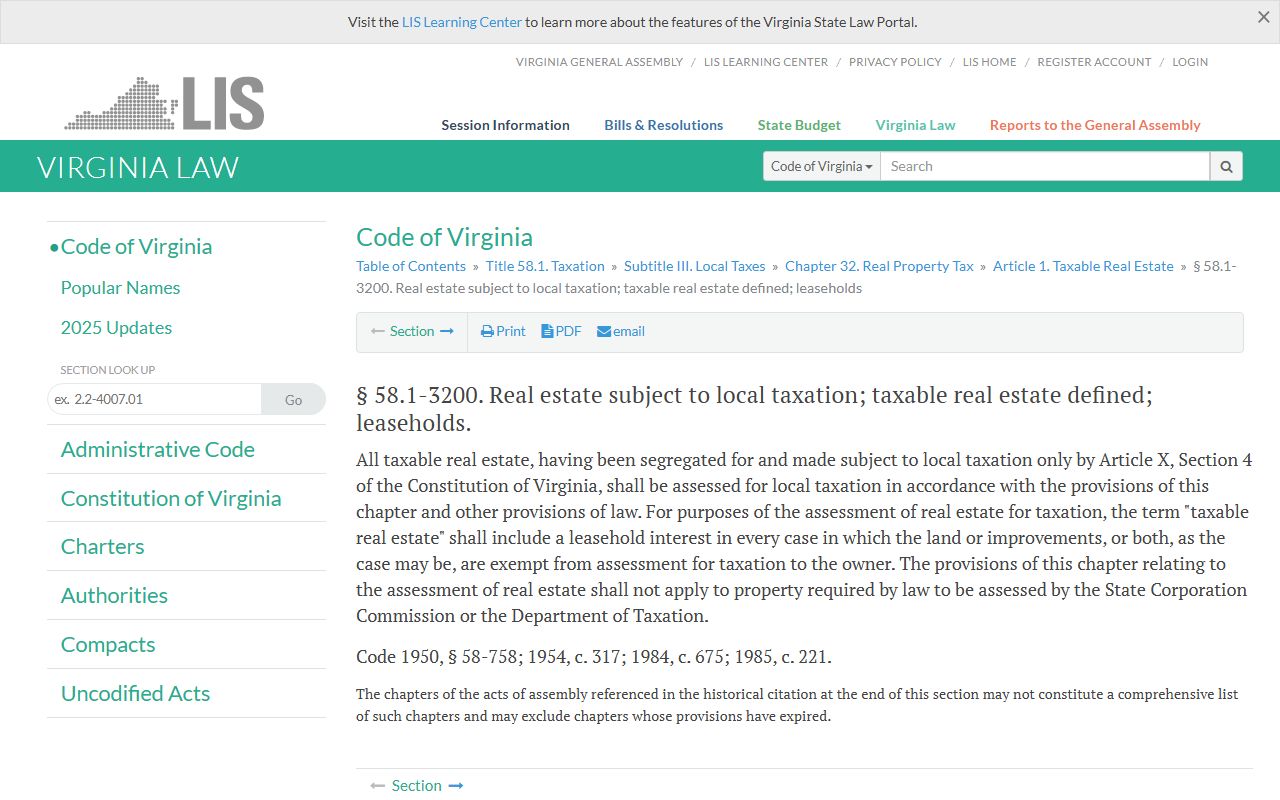The height and width of the screenshot is (800, 1280).
Task: Open Privacy Policy link
Action: 895,62
